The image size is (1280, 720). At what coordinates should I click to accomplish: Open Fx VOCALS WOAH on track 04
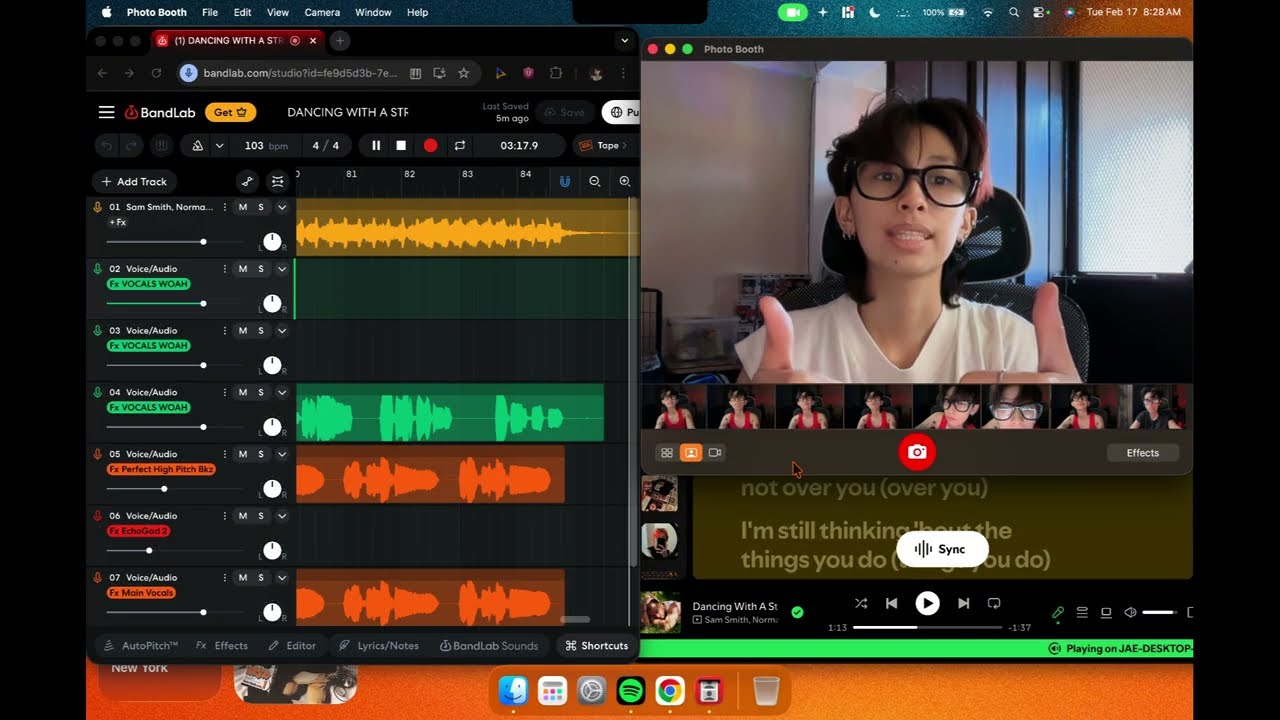[148, 407]
